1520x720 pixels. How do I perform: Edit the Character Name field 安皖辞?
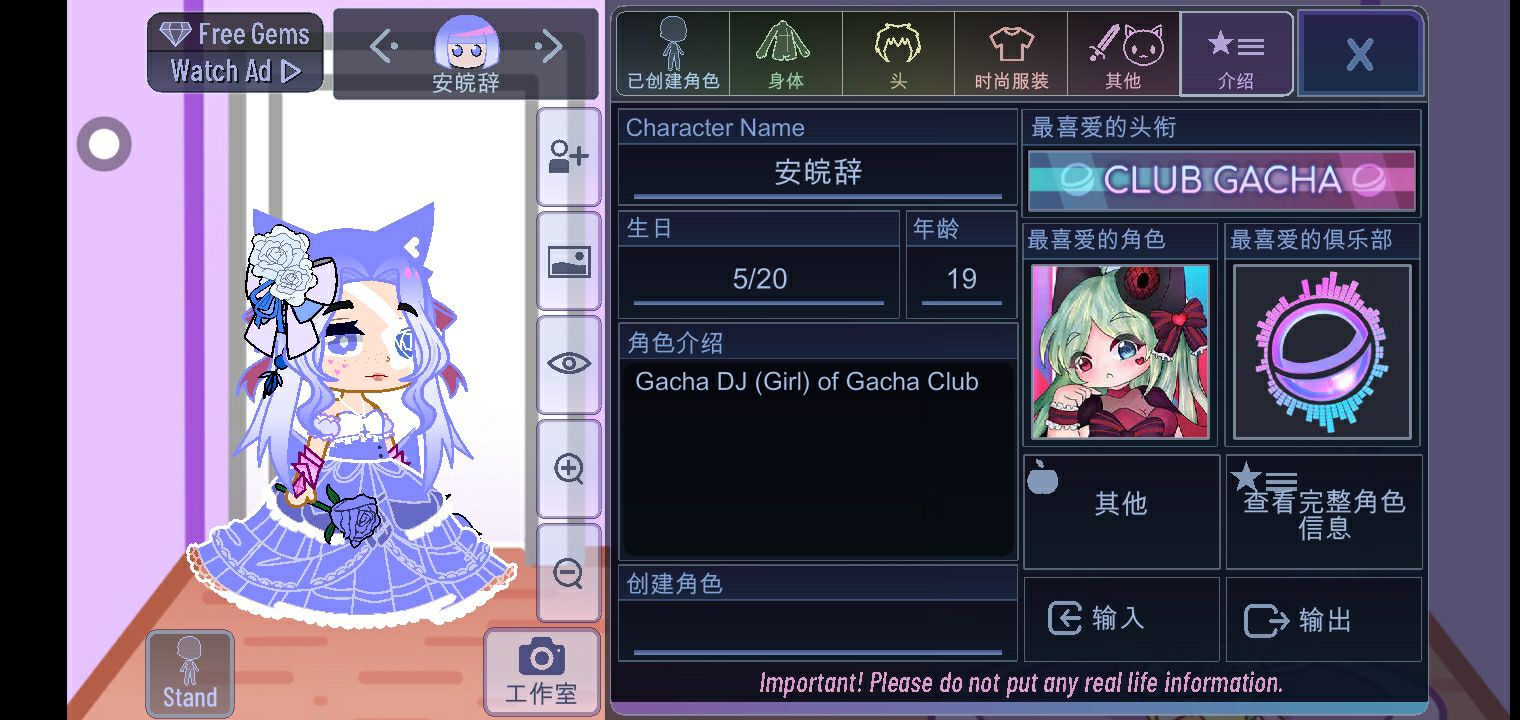coord(818,173)
